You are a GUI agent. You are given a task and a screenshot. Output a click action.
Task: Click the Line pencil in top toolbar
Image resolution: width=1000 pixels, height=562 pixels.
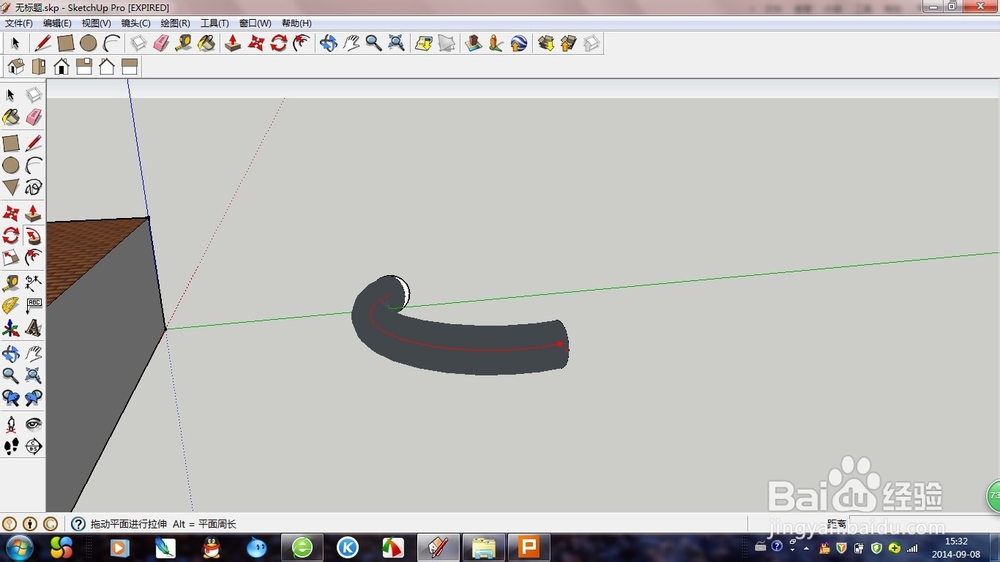[x=43, y=43]
